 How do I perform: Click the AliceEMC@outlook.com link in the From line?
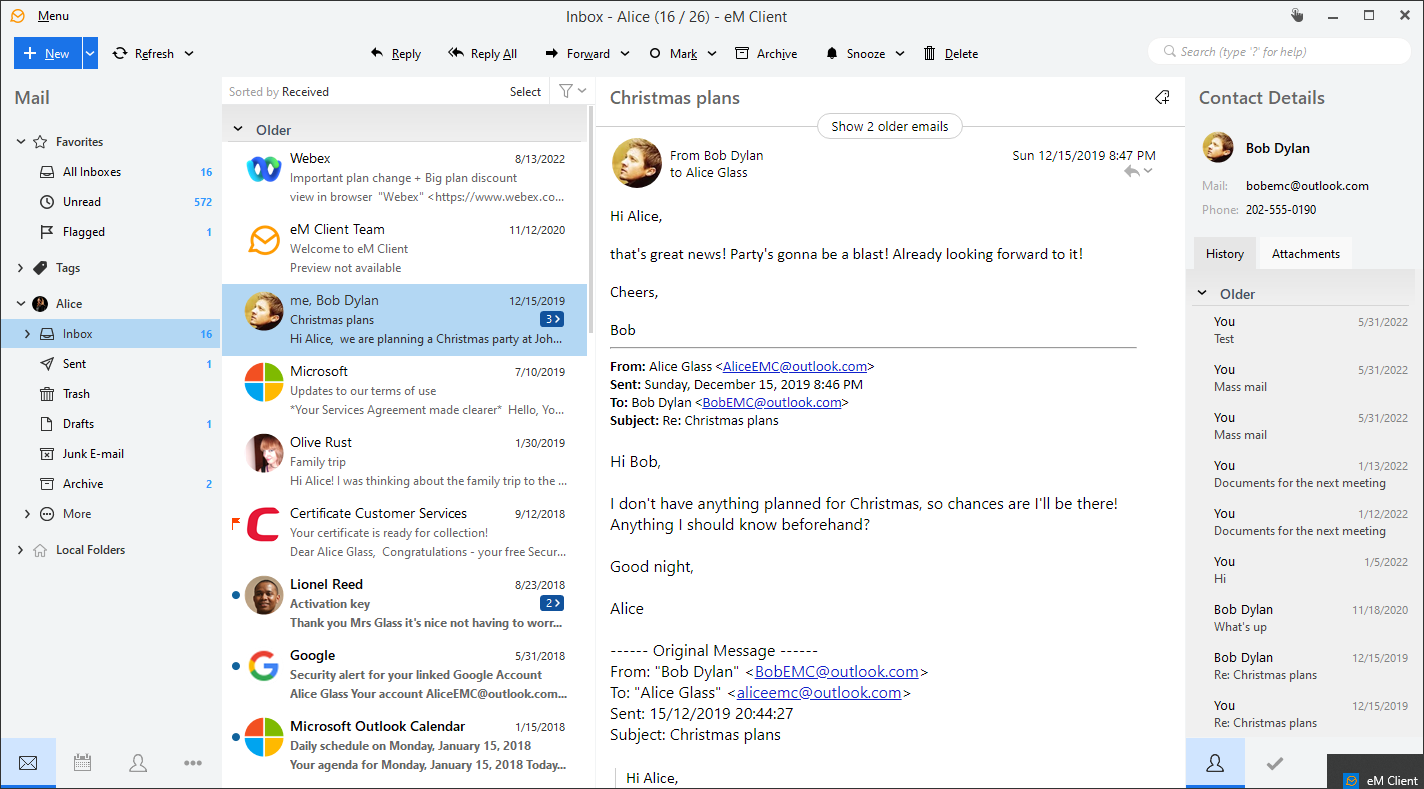(x=795, y=366)
